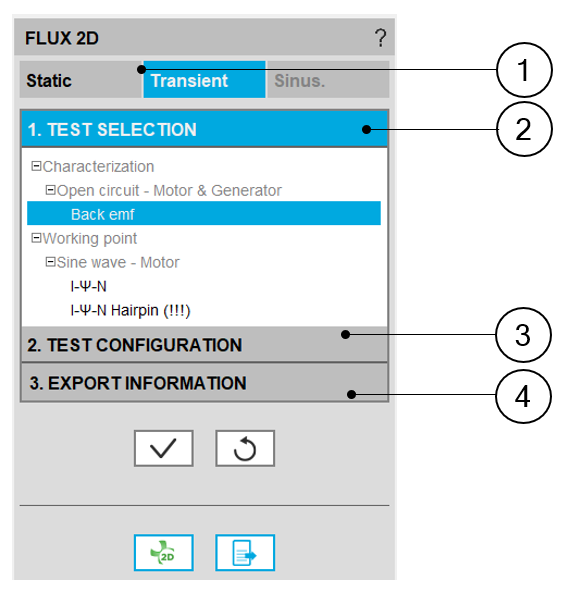Screen dimensions: 580x596
Task: Click the green Flux 2D export icon
Action: (163, 553)
